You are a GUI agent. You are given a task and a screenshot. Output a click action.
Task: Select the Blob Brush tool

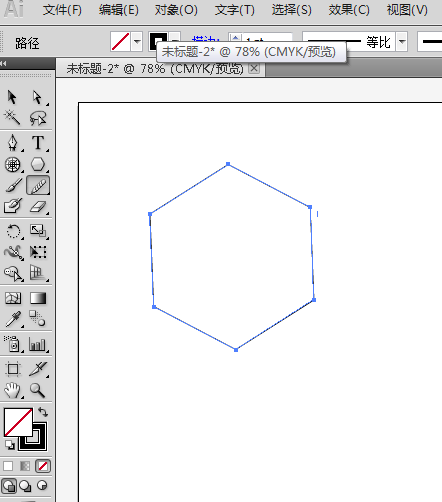point(13,206)
